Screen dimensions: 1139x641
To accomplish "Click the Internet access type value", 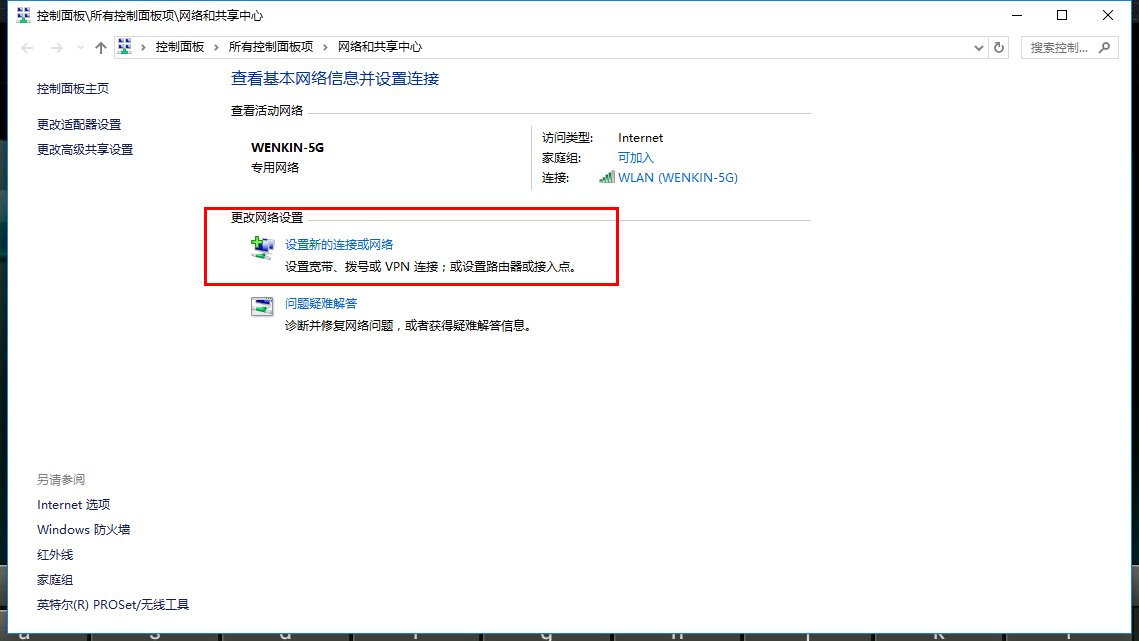I will coord(640,137).
